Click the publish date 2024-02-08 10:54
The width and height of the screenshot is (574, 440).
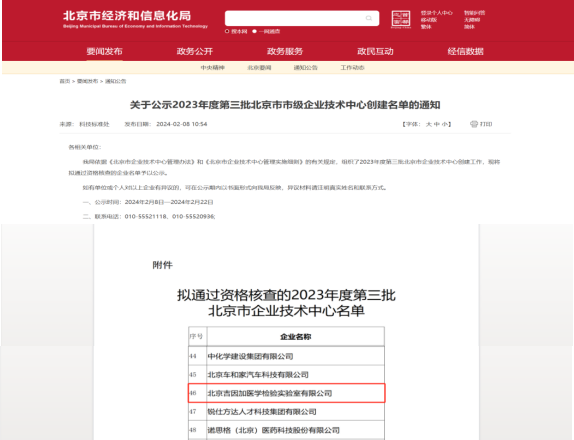[x=182, y=124]
